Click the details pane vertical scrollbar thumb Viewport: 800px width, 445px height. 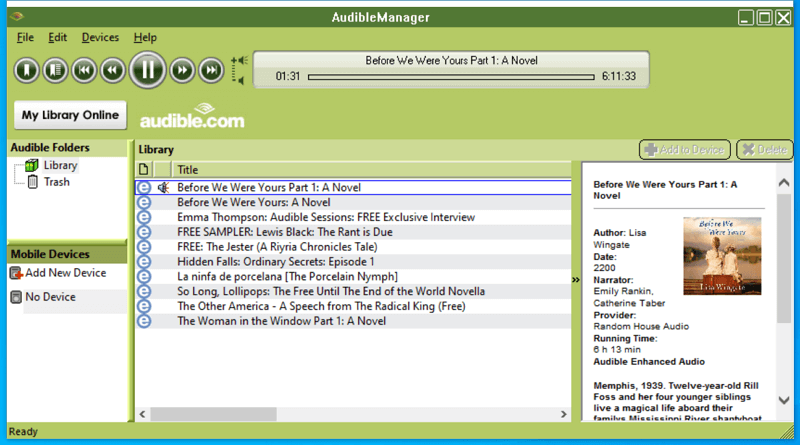coord(784,258)
